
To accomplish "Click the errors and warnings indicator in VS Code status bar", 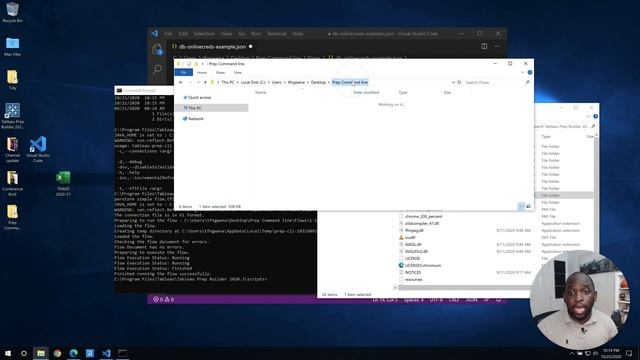I will (x=163, y=300).
